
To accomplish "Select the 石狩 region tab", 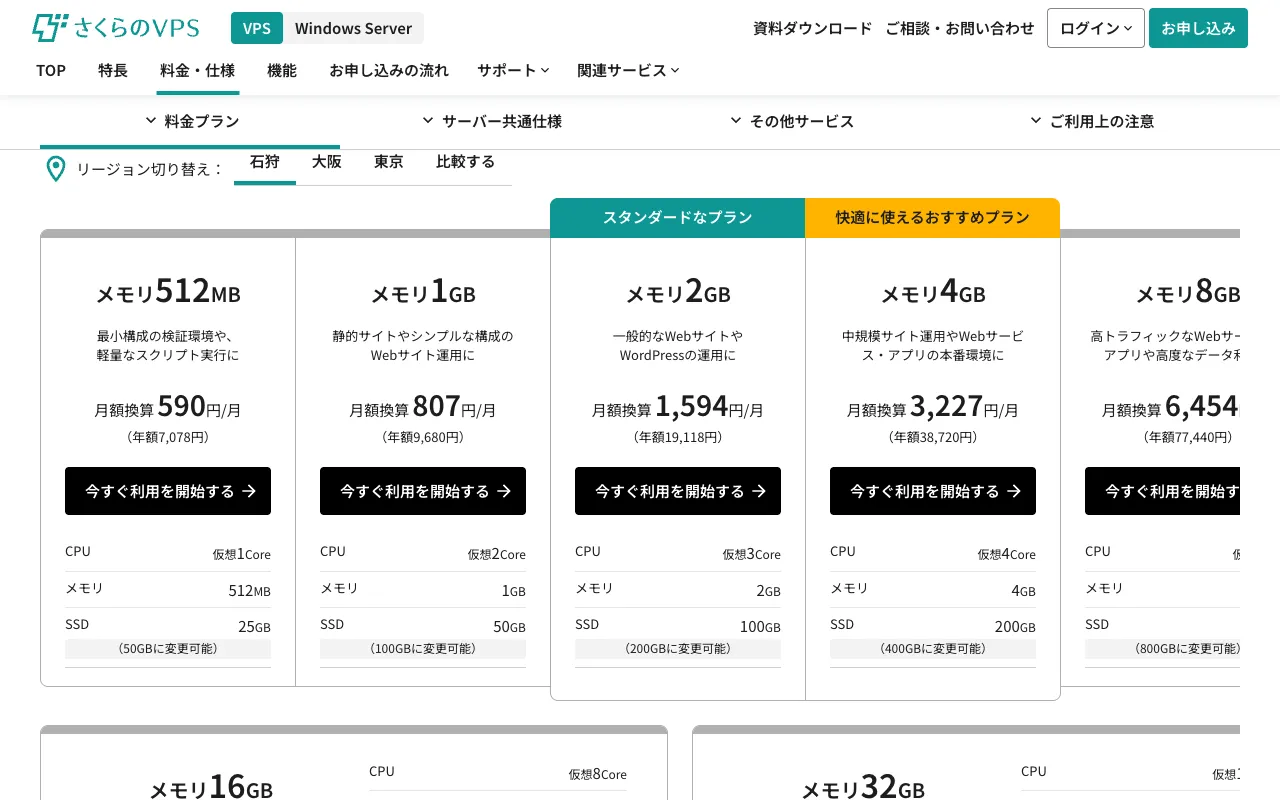I will click(x=265, y=162).
